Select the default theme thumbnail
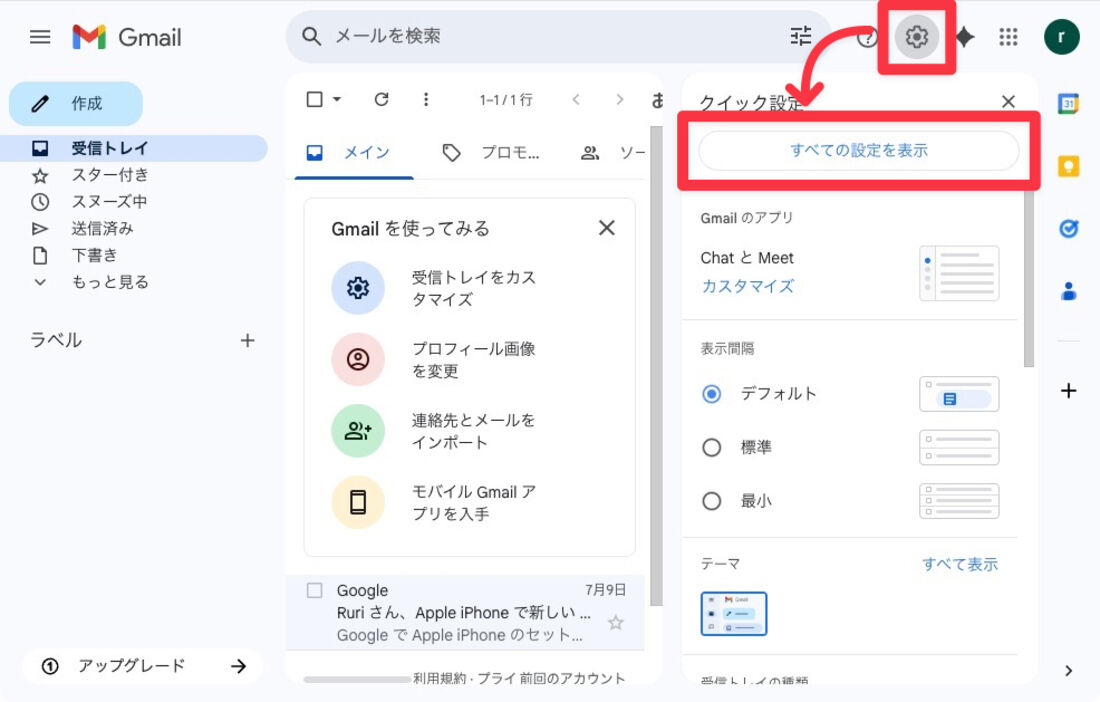This screenshot has height=702, width=1100. pos(734,614)
